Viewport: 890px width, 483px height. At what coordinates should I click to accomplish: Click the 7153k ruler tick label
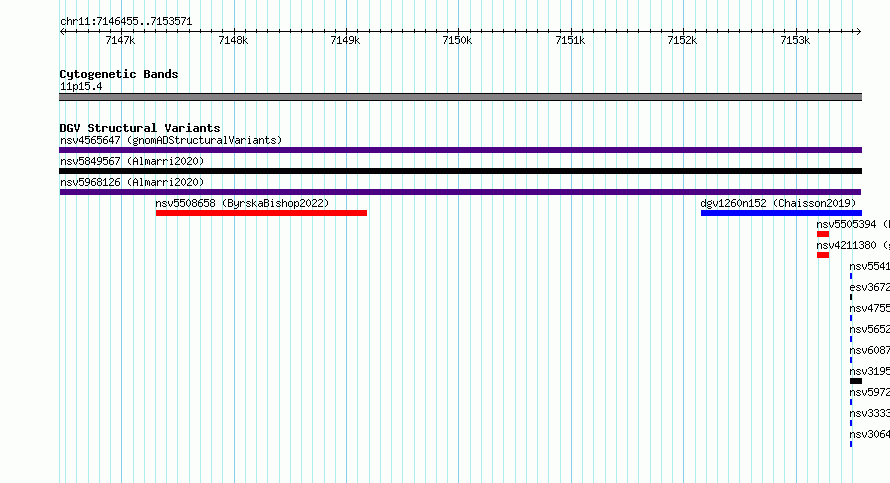[795, 40]
